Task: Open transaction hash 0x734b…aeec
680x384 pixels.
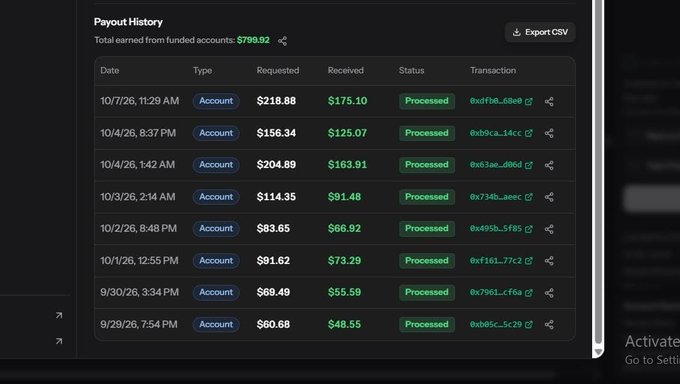Action: (x=496, y=197)
